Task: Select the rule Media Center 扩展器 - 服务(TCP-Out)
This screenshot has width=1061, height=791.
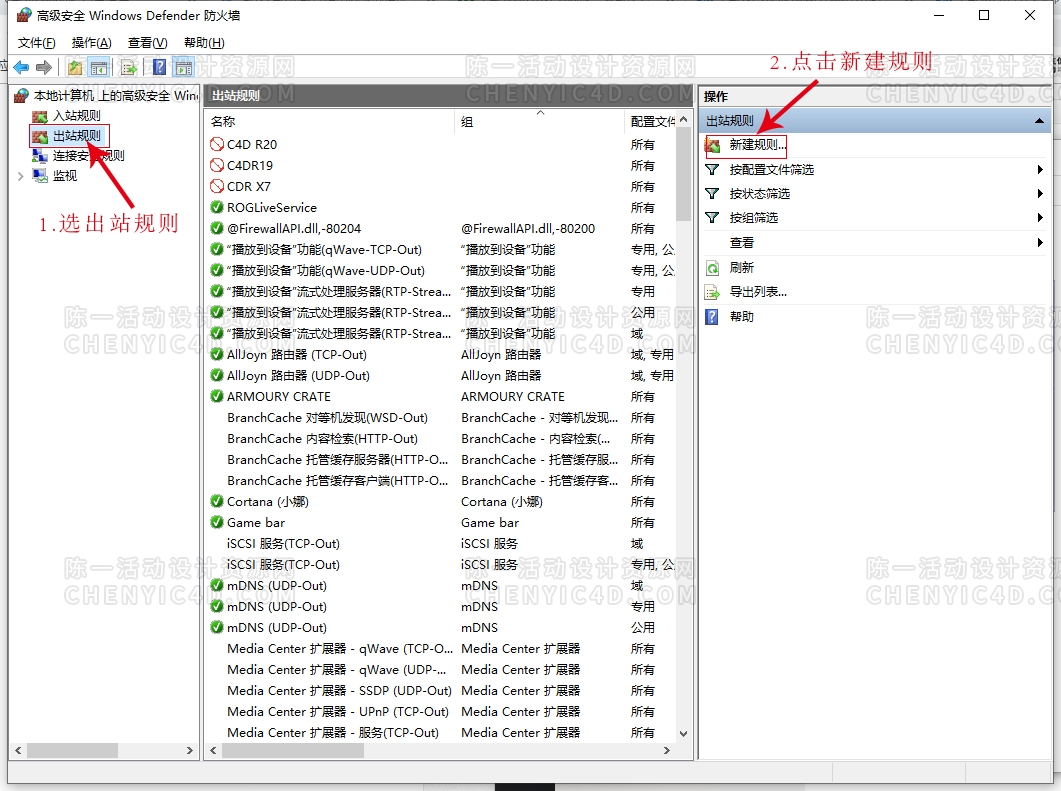Action: [332, 732]
